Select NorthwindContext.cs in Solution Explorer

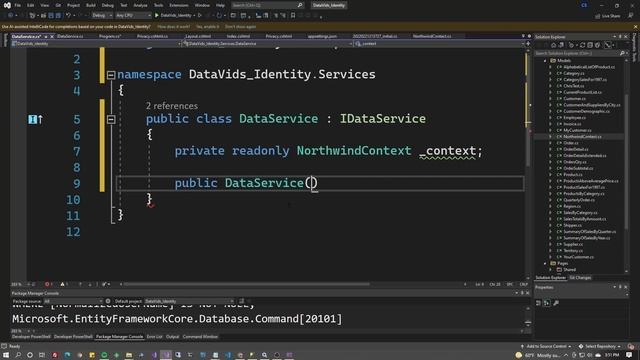click(x=582, y=137)
